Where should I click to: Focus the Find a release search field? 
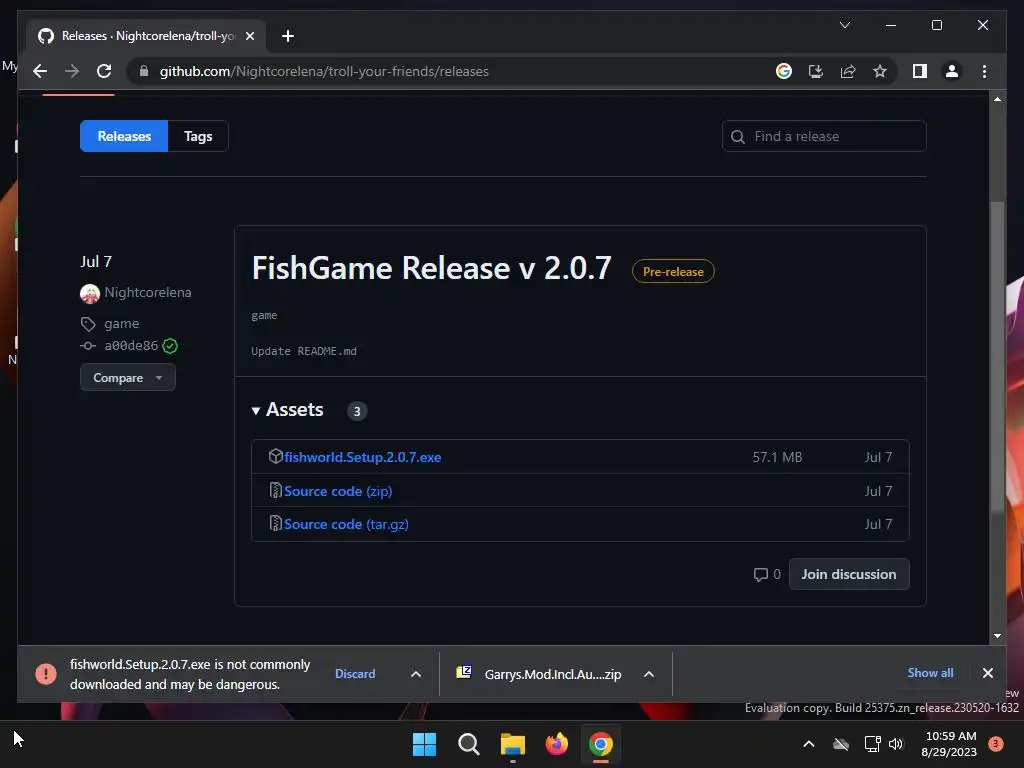pos(824,136)
